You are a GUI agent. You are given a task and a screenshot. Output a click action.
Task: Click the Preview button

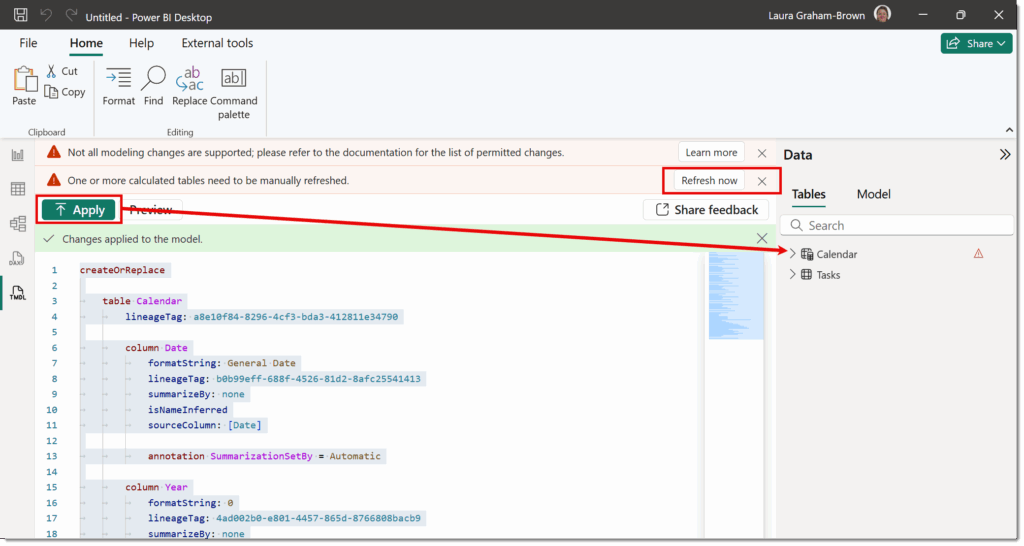(150, 210)
